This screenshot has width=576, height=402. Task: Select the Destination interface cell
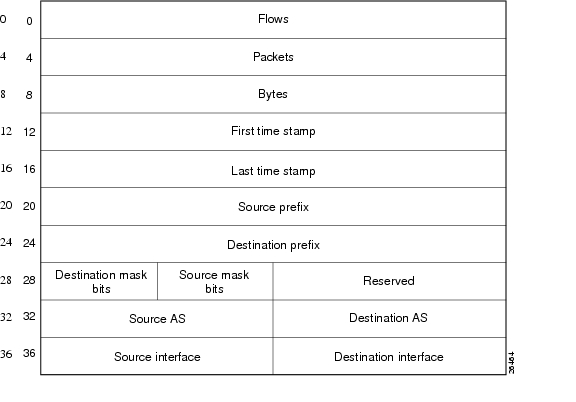(389, 356)
